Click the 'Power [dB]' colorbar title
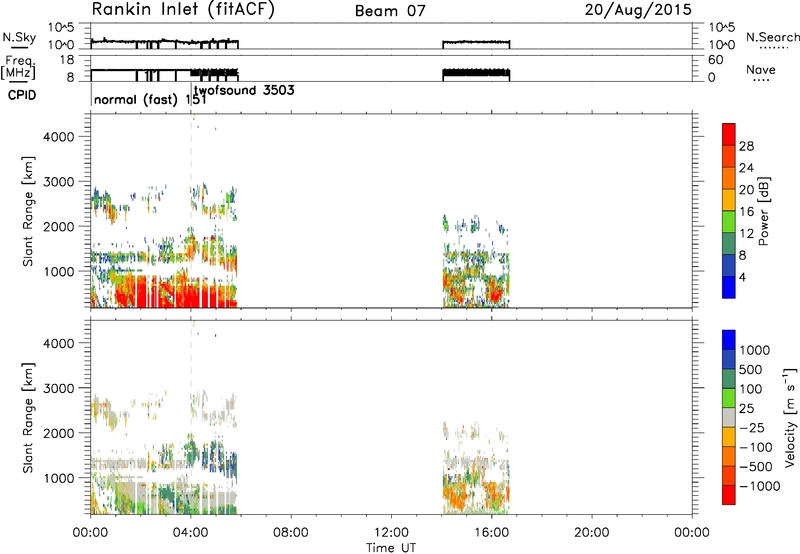 [763, 211]
